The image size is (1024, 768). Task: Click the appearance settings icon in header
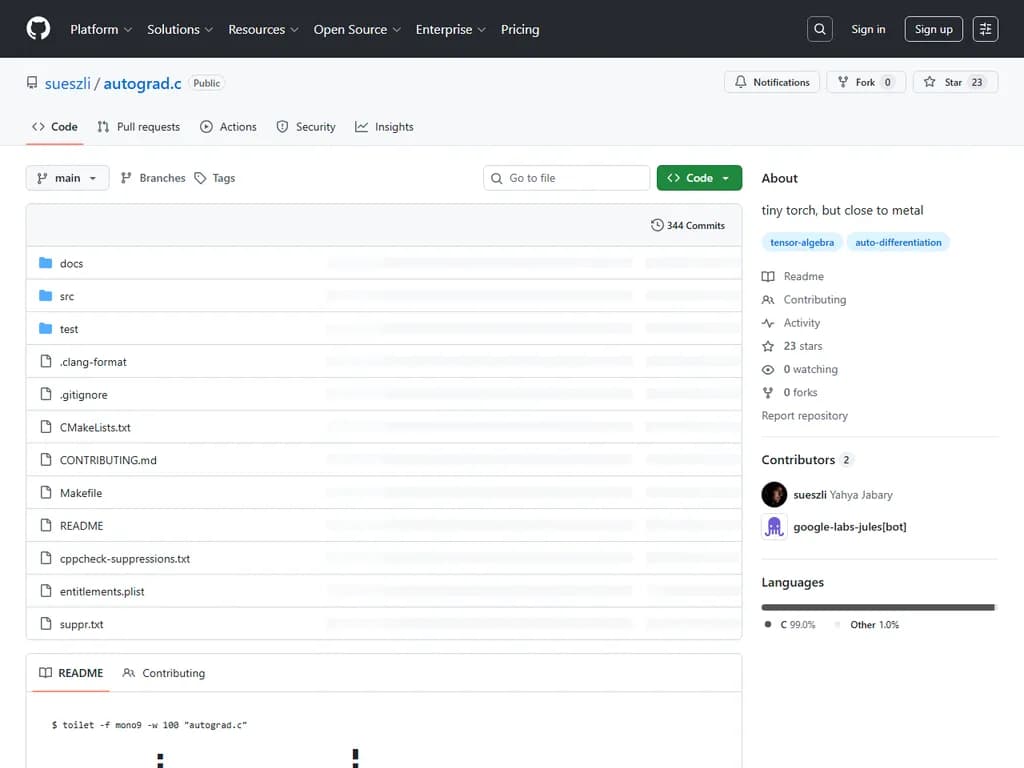(x=985, y=29)
